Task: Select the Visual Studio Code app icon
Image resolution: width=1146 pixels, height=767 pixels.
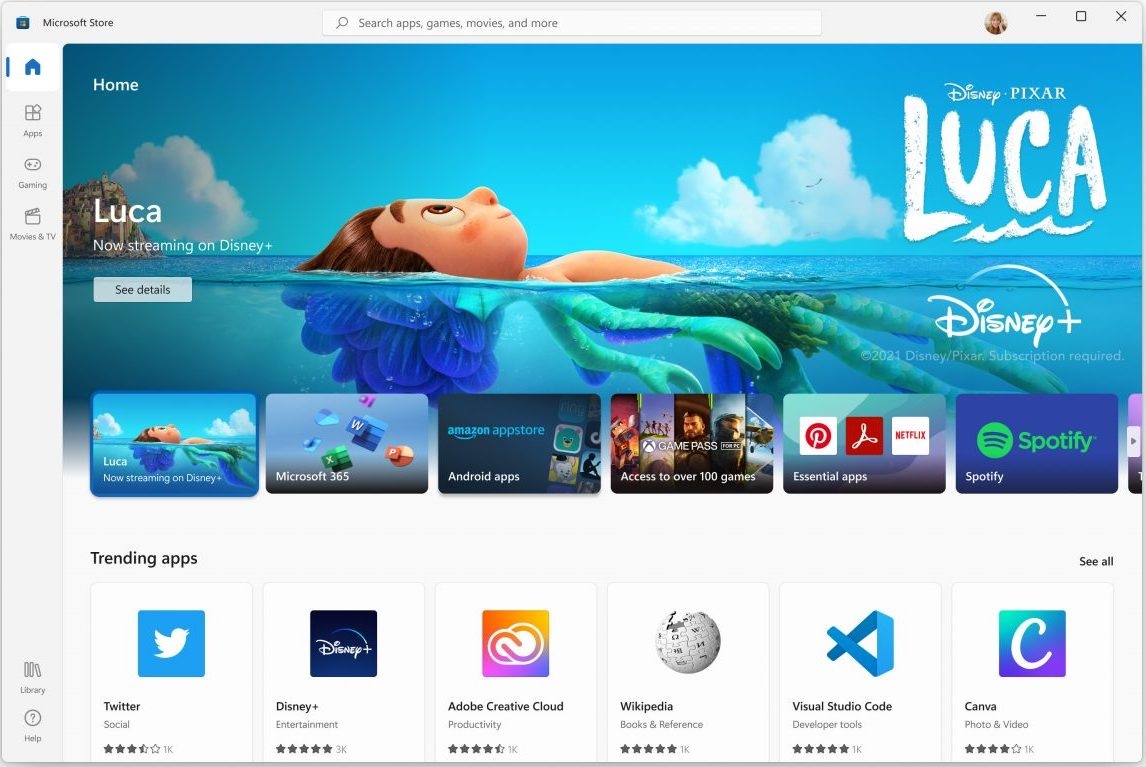Action: (x=860, y=644)
